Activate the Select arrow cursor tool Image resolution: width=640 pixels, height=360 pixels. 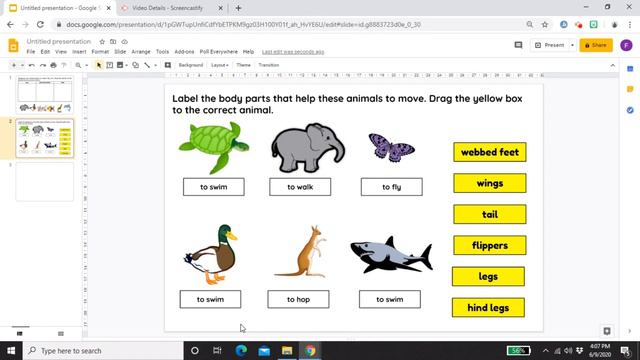[x=98, y=65]
